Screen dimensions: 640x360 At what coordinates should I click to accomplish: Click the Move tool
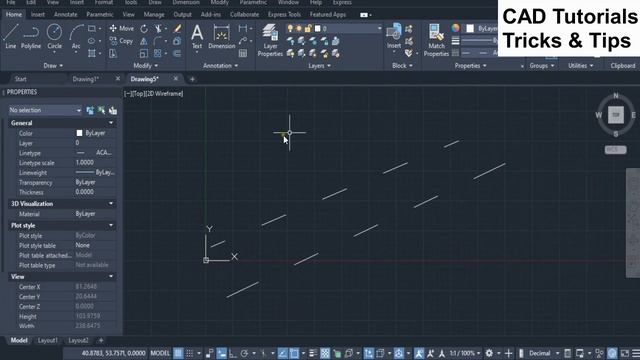point(122,29)
